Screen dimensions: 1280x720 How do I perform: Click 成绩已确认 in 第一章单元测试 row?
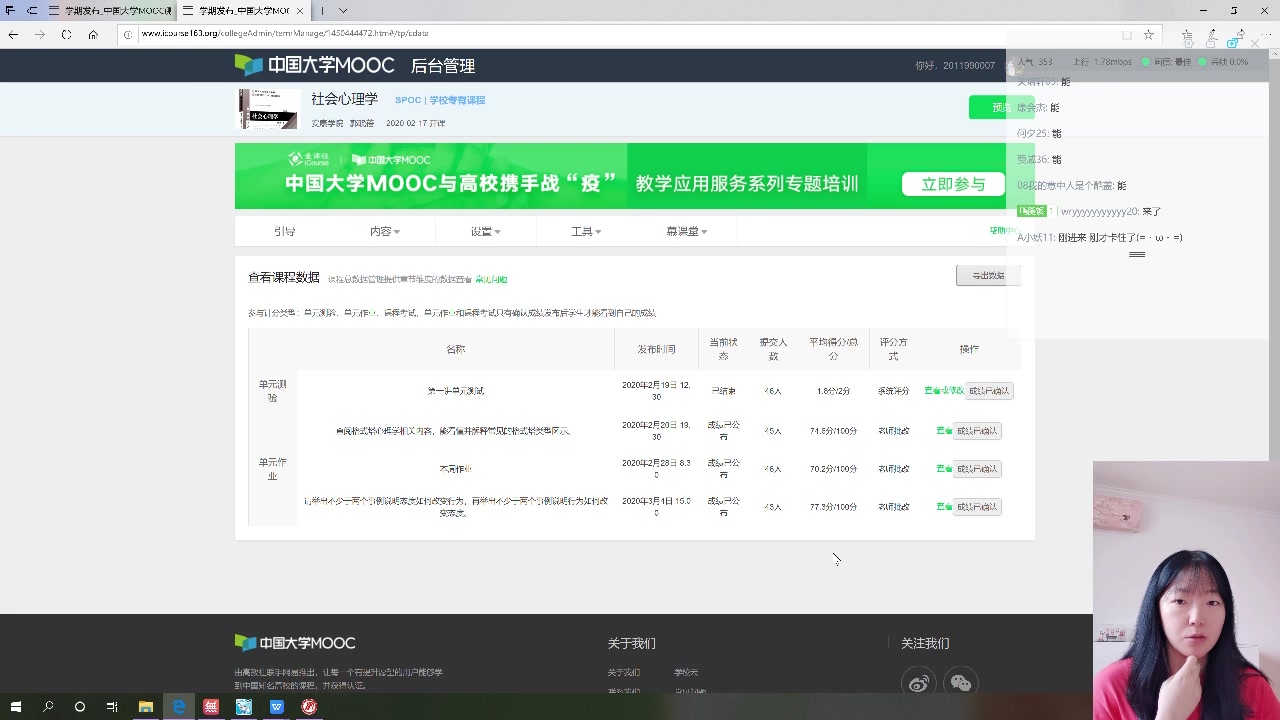[989, 391]
